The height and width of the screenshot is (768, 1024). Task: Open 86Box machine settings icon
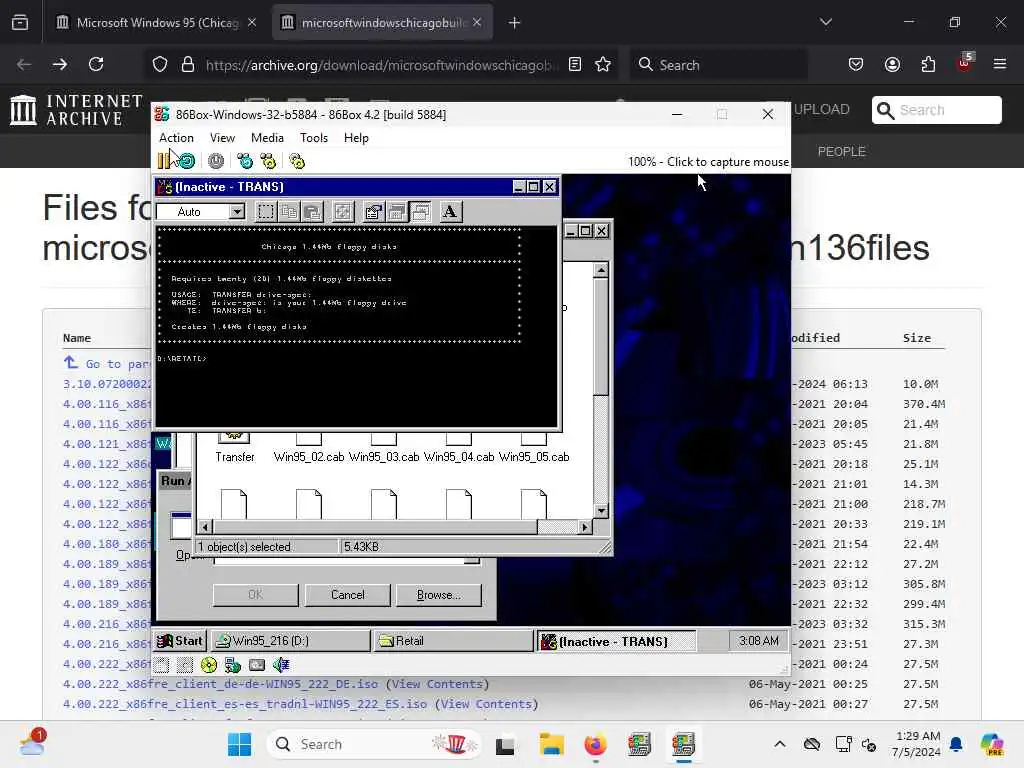297,161
